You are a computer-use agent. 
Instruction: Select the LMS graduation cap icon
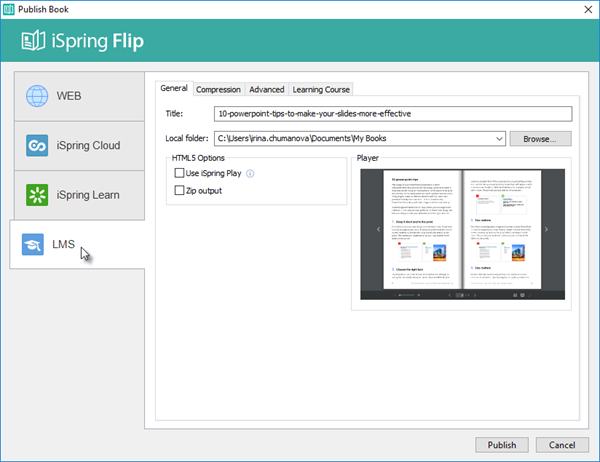[33, 244]
